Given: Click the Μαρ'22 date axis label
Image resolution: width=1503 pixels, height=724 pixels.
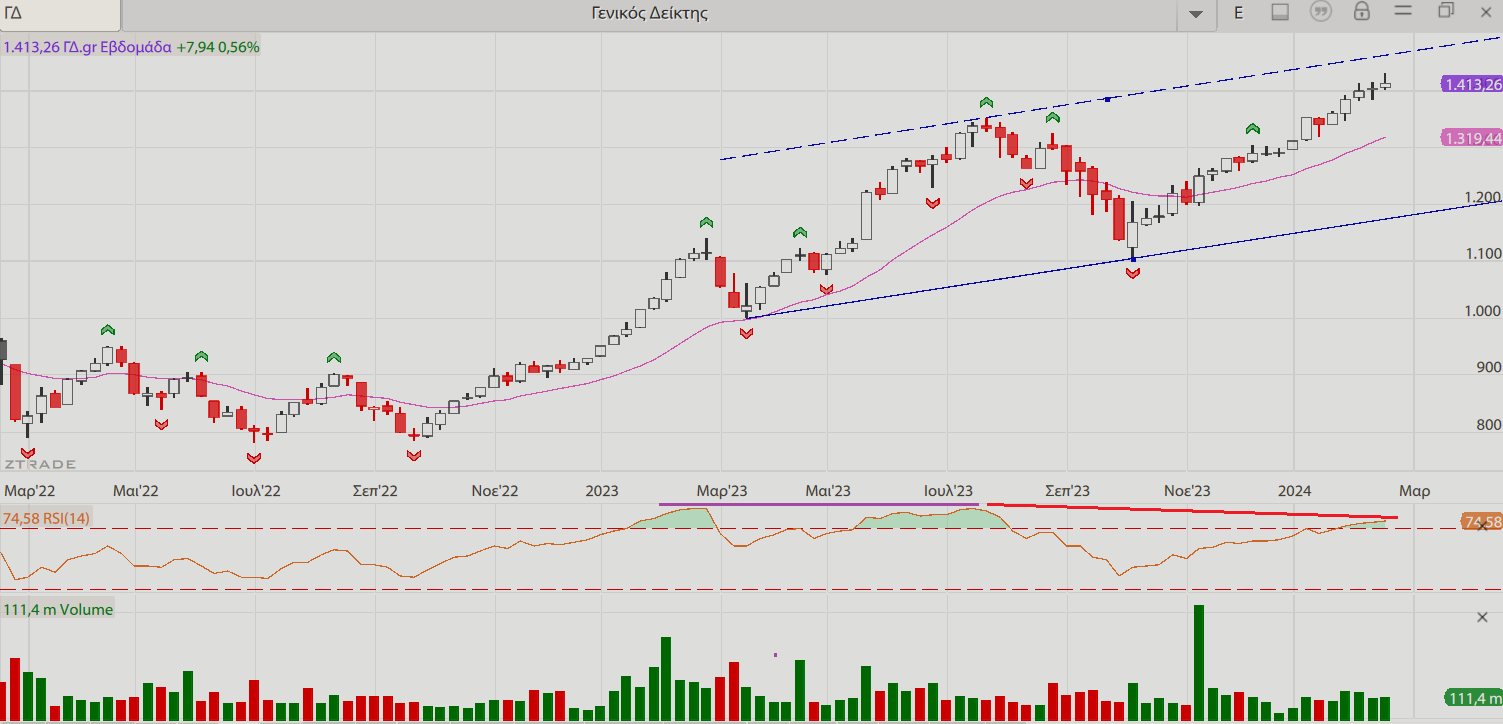Looking at the screenshot, I should (x=29, y=491).
